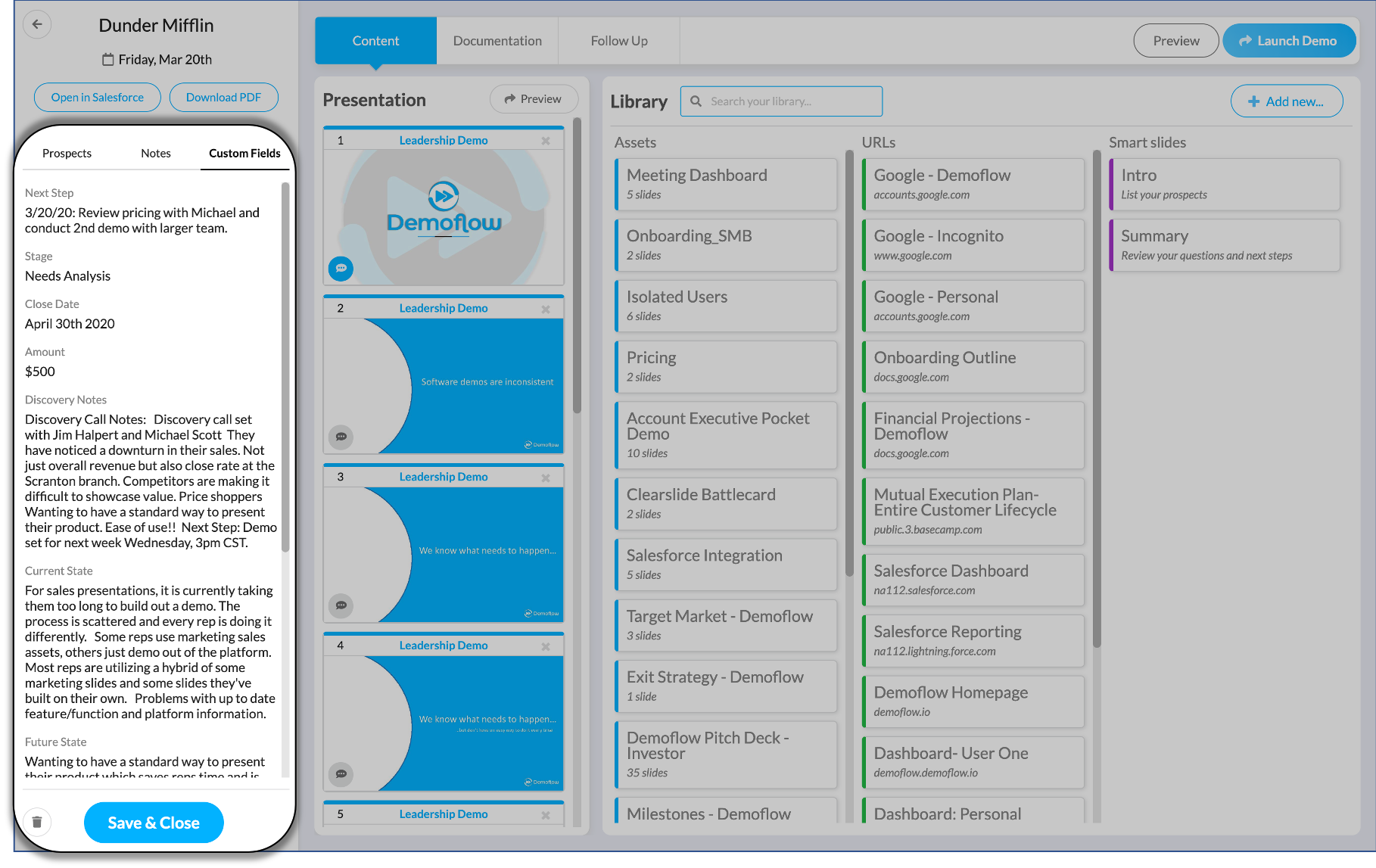Image resolution: width=1376 pixels, height=868 pixels.
Task: Remove slide 4 with its X icon
Action: (x=546, y=646)
